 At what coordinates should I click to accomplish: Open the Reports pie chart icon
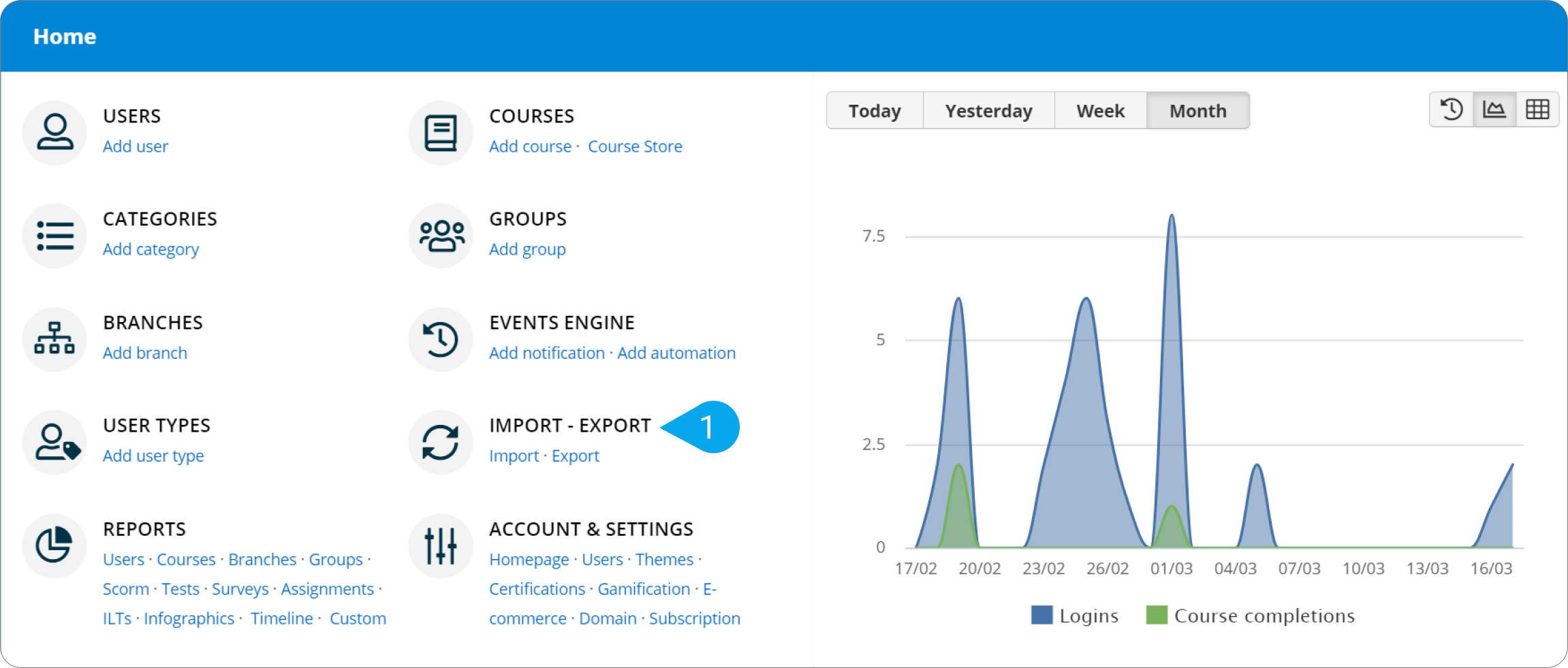click(54, 545)
